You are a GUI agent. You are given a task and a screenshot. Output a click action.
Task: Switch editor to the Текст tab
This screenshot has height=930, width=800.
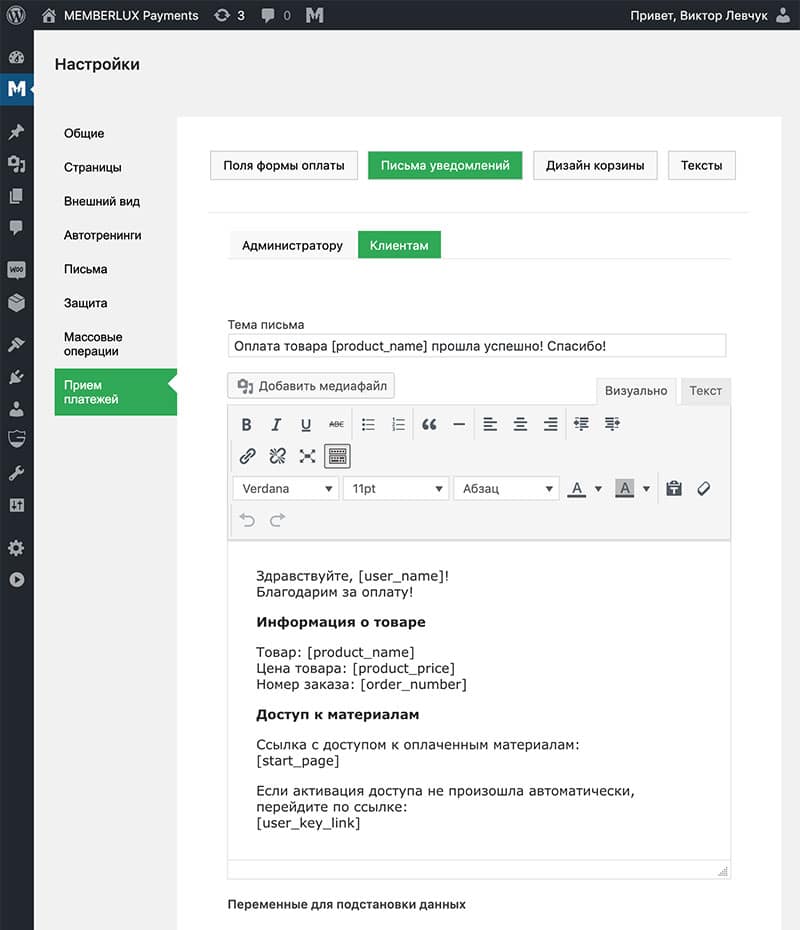(x=705, y=391)
